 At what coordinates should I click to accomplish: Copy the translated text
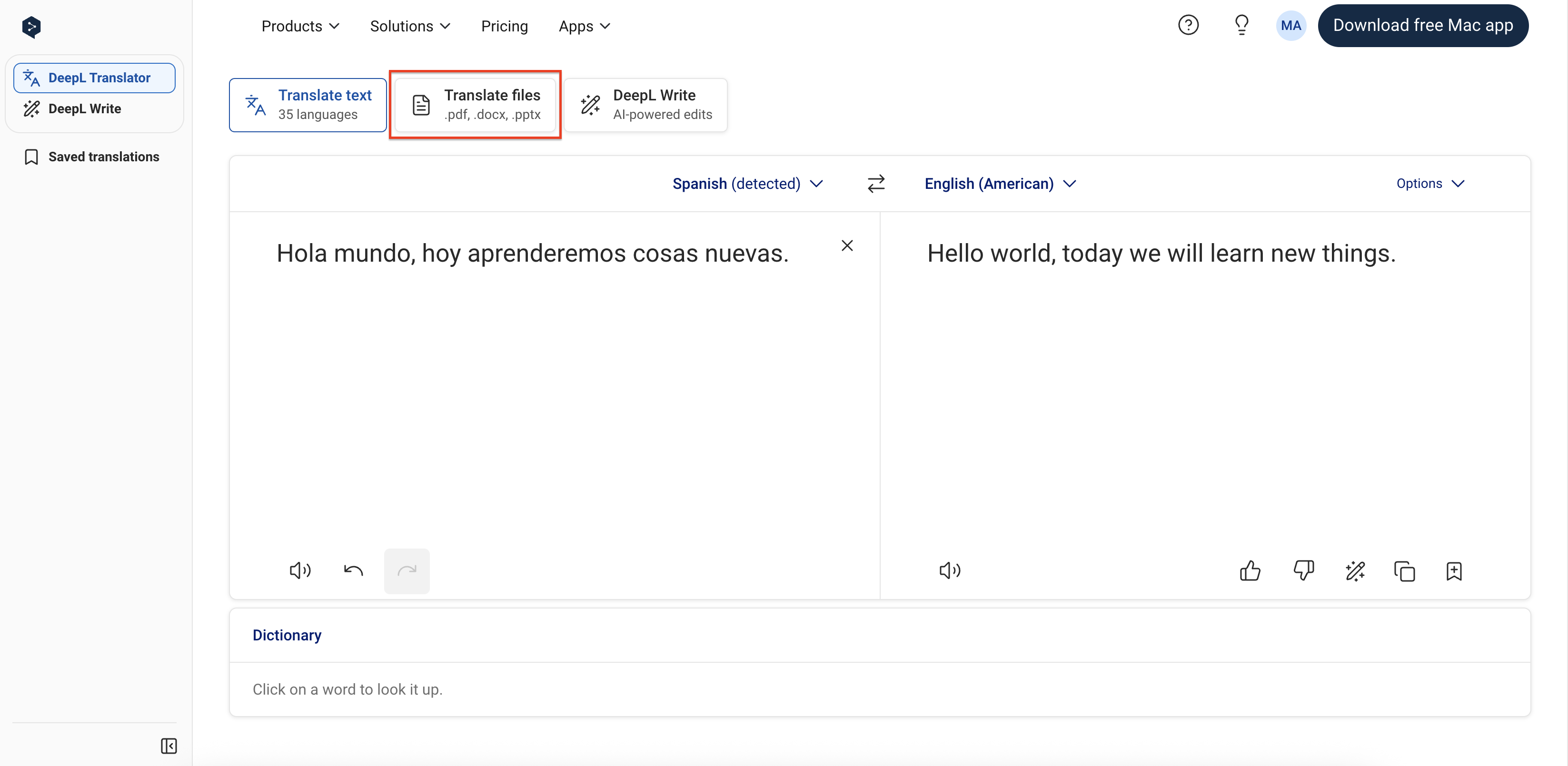(x=1405, y=571)
